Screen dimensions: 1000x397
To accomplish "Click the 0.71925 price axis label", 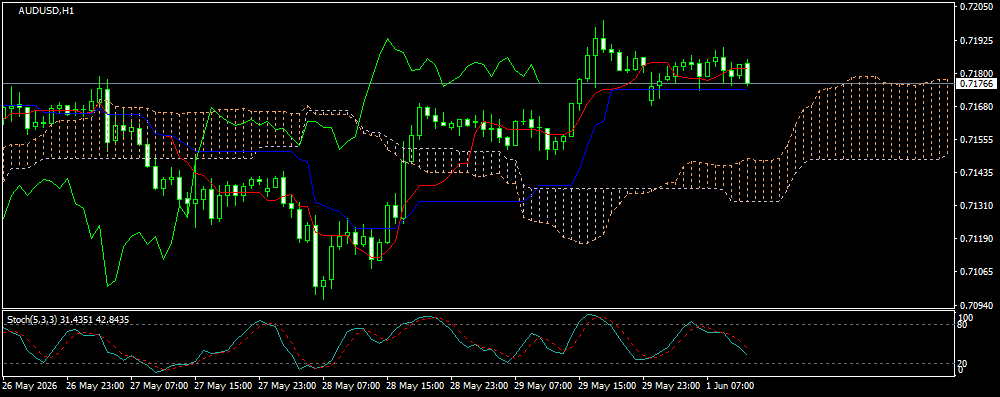I will click(x=976, y=40).
